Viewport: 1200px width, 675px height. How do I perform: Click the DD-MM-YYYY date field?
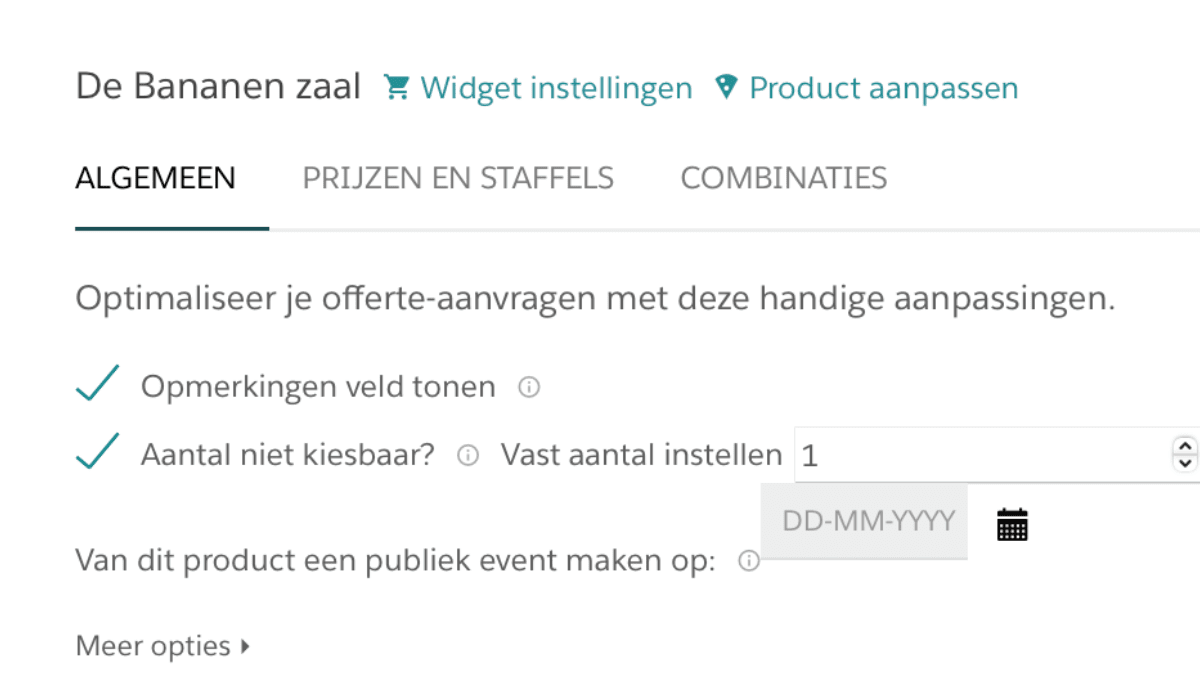coord(864,521)
